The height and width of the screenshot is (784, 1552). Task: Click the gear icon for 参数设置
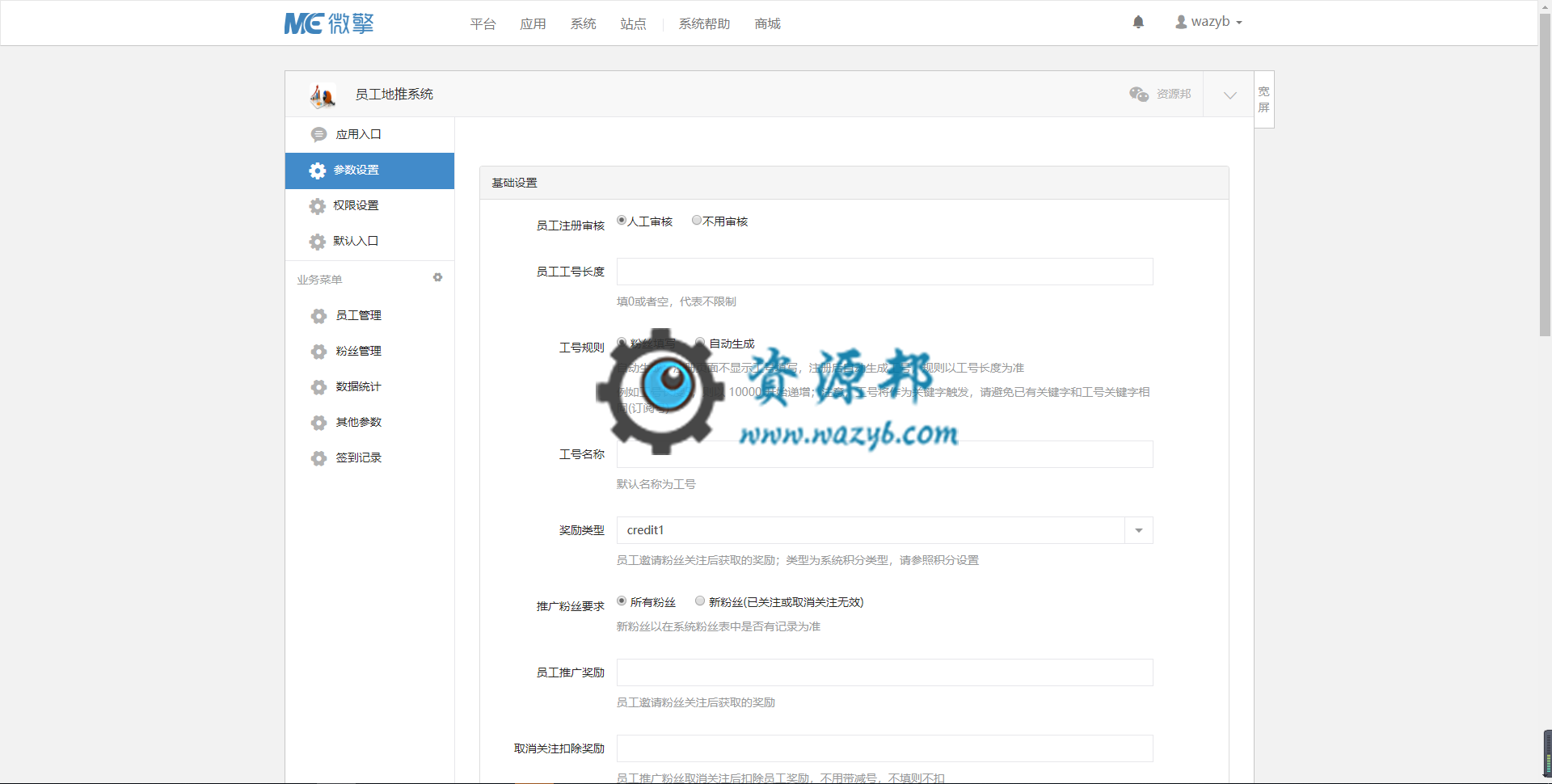[317, 171]
